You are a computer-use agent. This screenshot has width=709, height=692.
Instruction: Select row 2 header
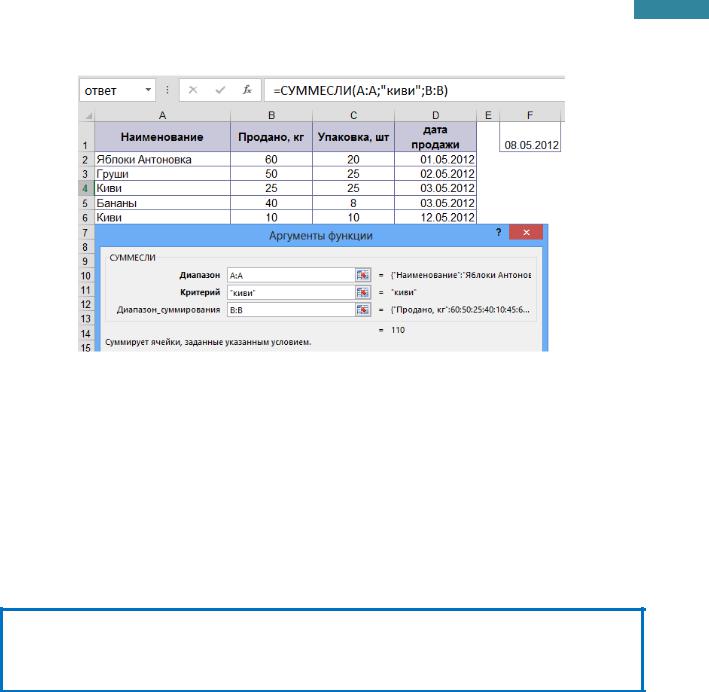[85, 160]
